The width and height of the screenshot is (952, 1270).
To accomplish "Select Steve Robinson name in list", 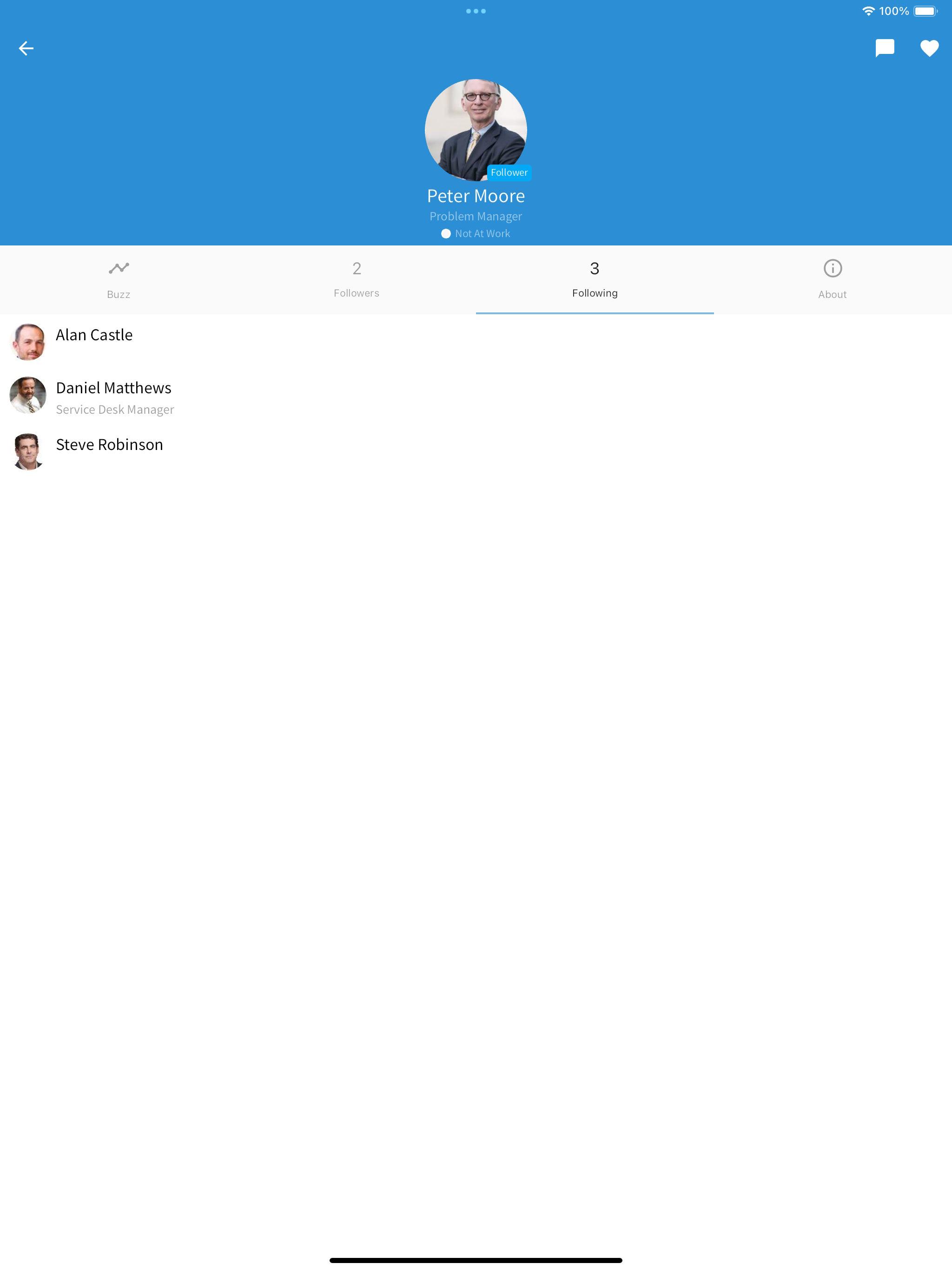I will click(110, 444).
